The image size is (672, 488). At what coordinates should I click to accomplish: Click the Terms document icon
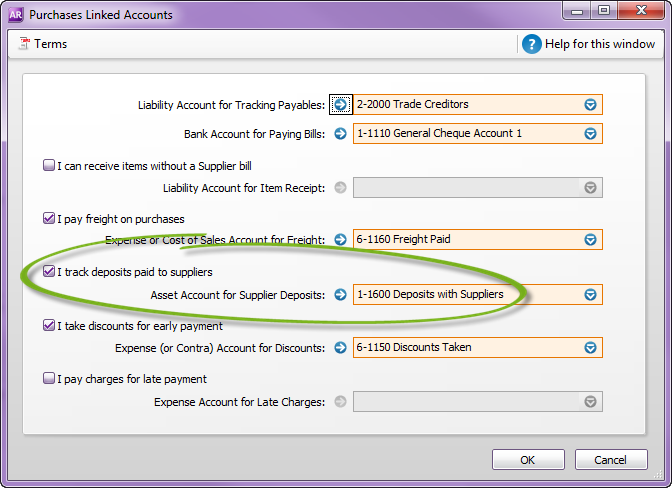[25, 44]
